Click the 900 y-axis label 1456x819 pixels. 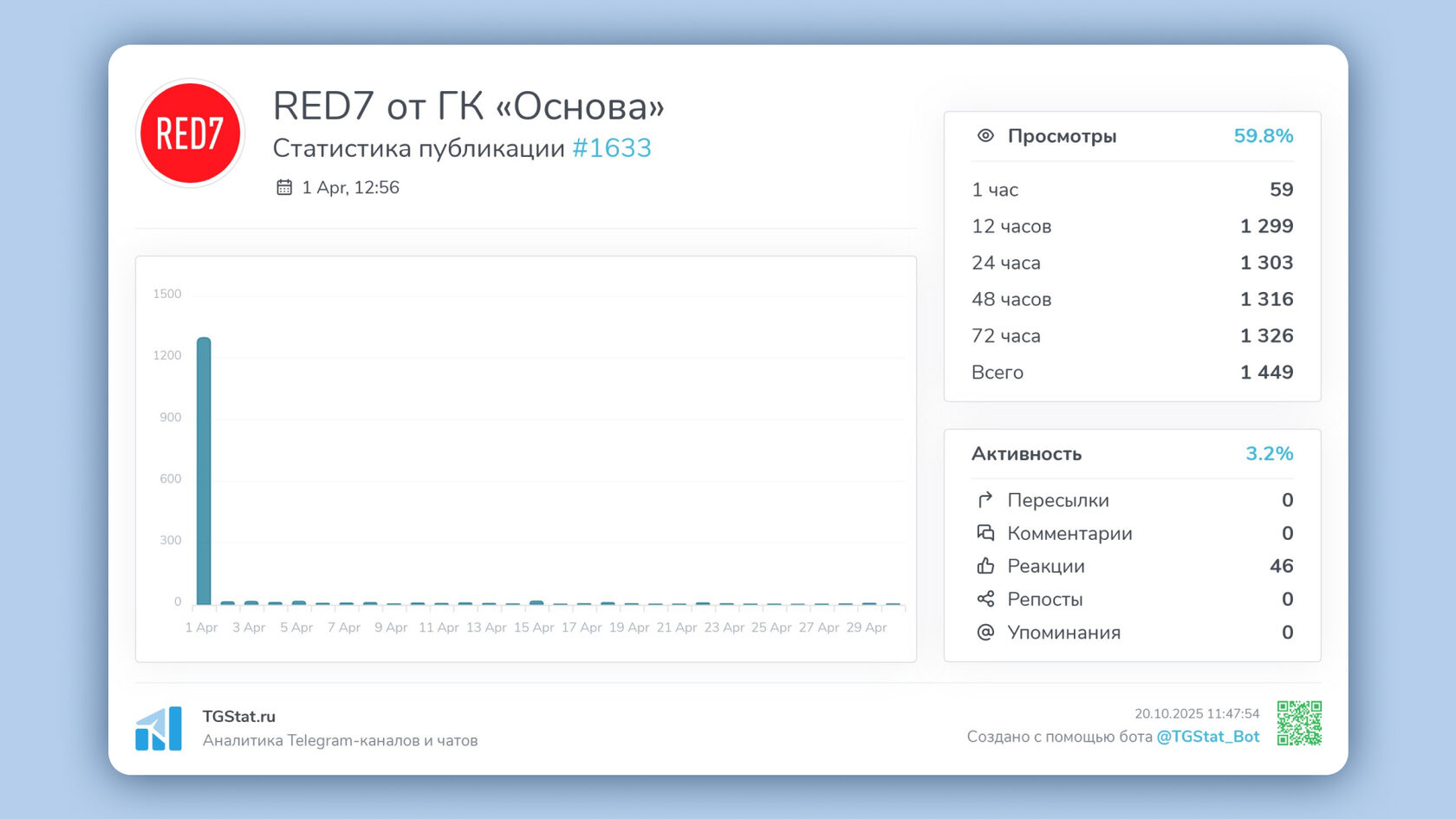171,417
